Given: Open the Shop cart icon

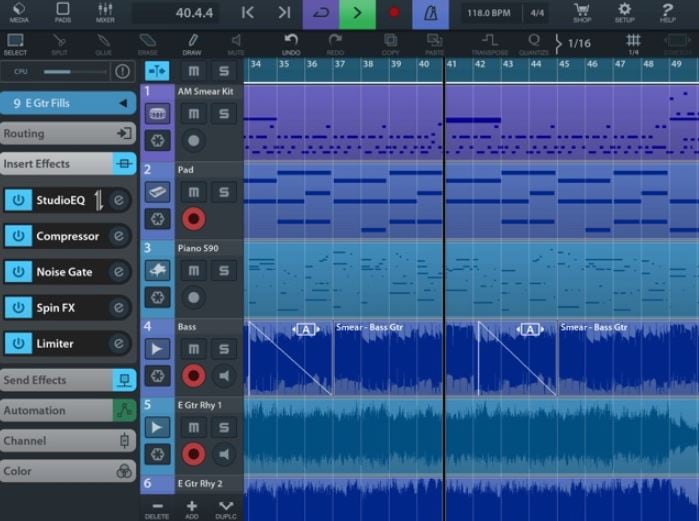Looking at the screenshot, I should pyautogui.click(x=582, y=12).
